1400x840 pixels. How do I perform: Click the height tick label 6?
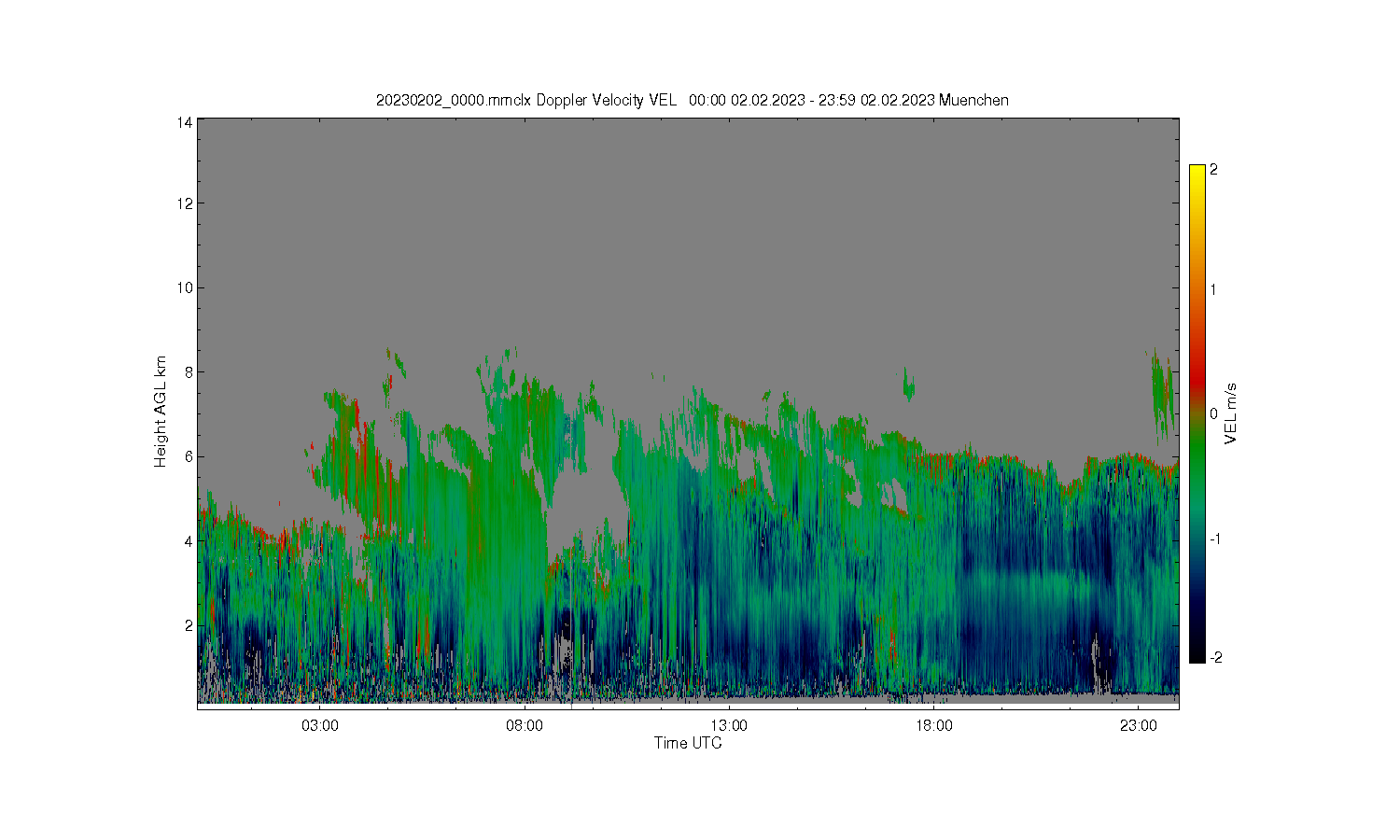click(x=189, y=456)
